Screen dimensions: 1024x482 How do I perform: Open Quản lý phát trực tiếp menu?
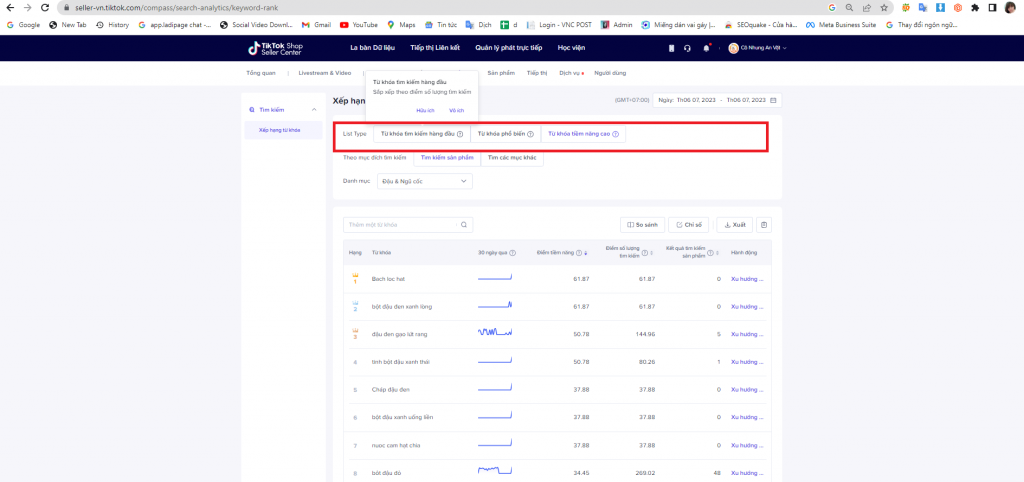[509, 48]
